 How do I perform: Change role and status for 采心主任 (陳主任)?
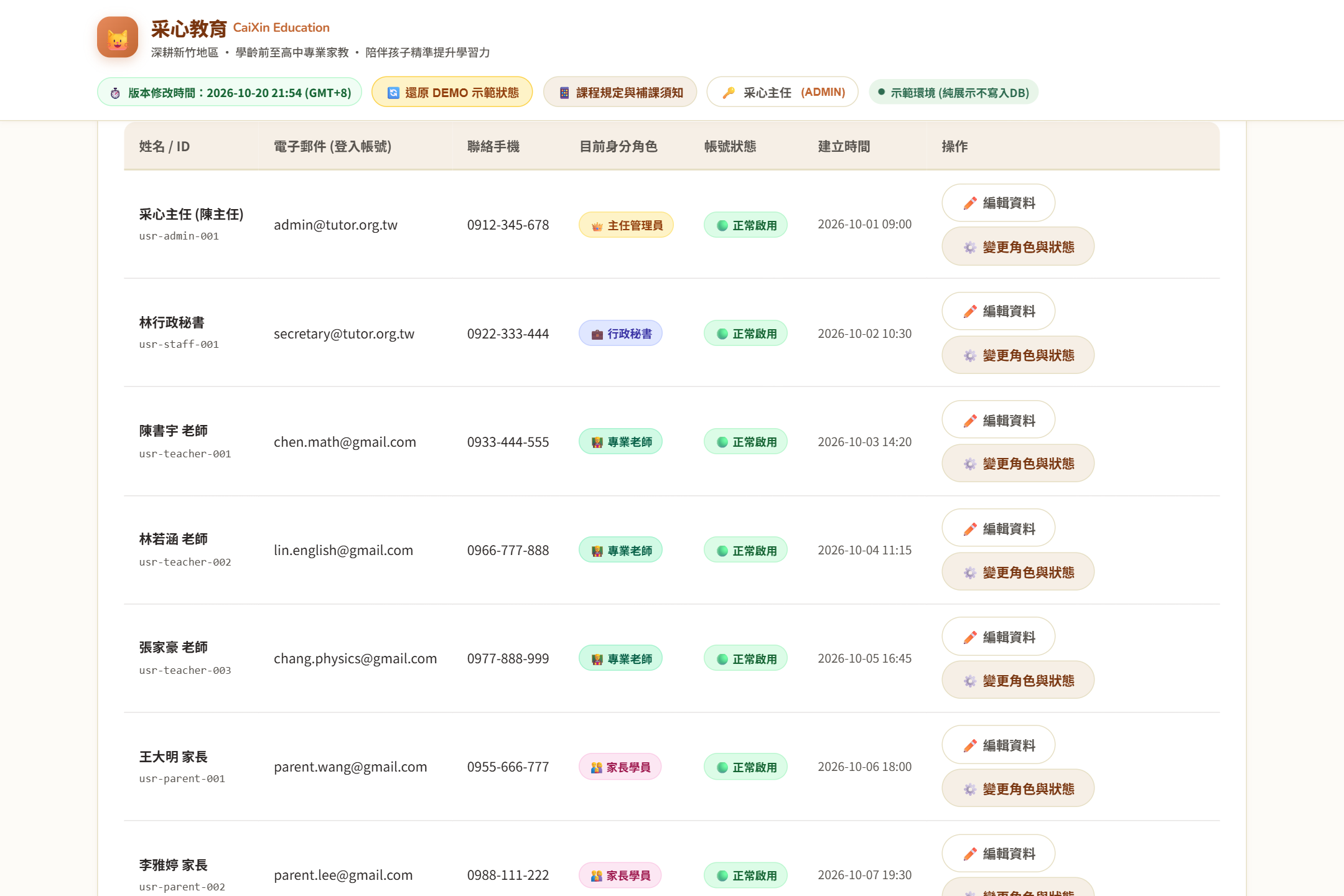click(x=1018, y=247)
